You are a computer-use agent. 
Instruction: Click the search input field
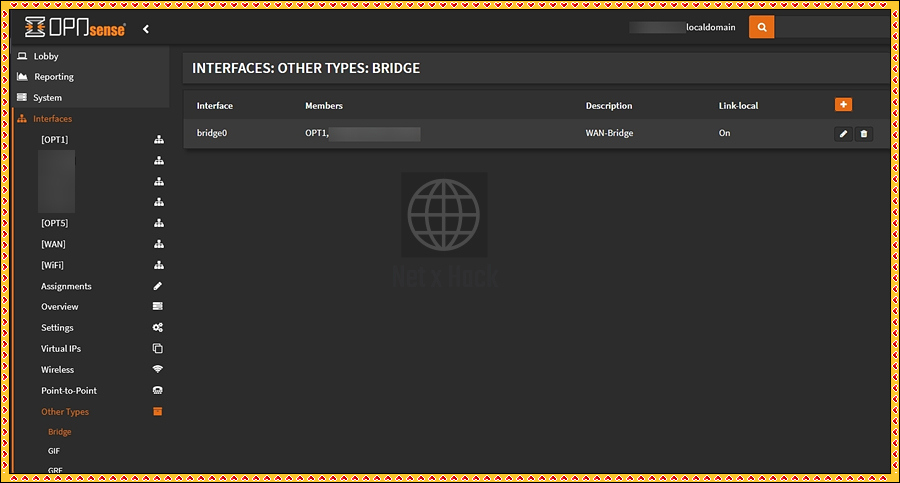point(828,28)
